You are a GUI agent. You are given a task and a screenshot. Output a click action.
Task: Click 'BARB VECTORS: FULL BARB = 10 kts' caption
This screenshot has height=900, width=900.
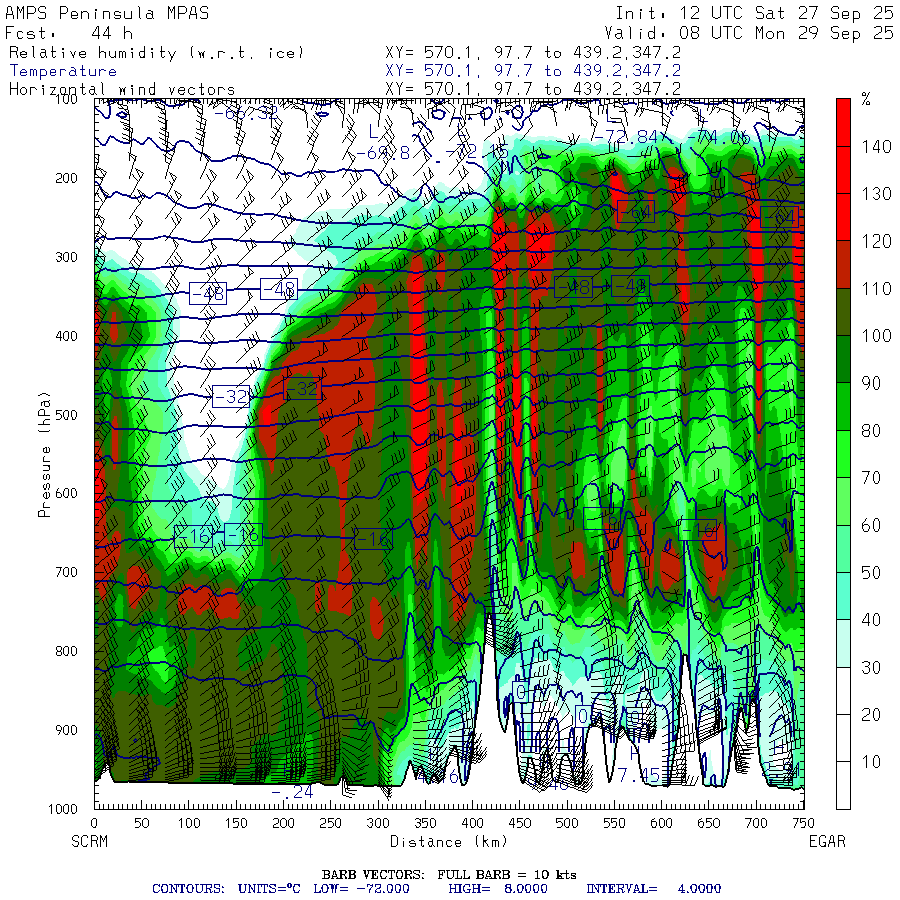point(449,875)
